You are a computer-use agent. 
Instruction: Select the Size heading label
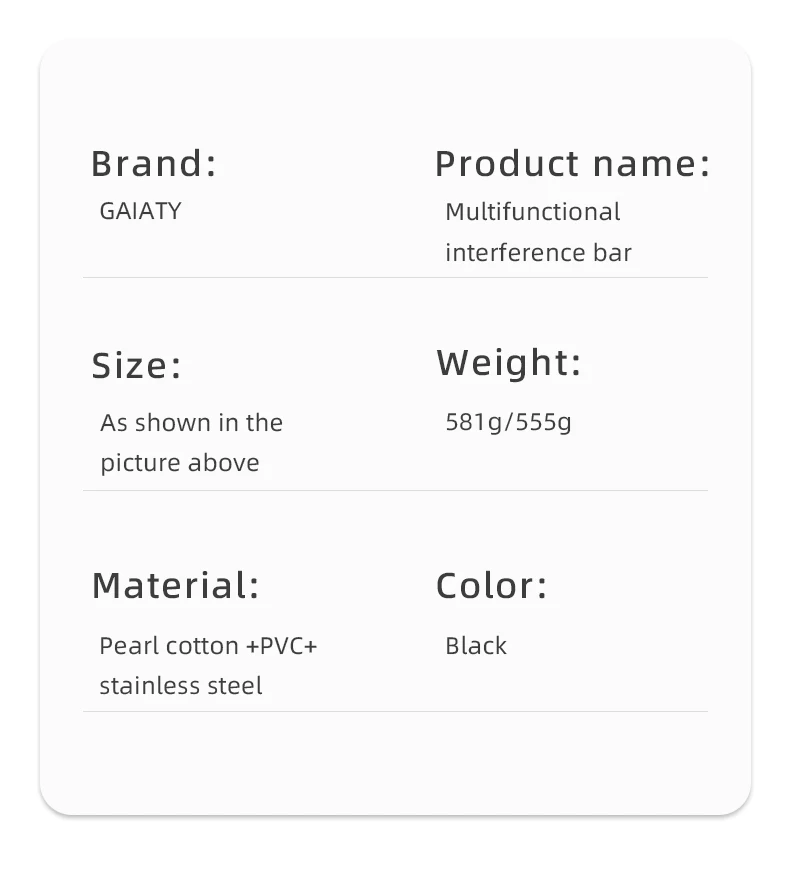137,365
